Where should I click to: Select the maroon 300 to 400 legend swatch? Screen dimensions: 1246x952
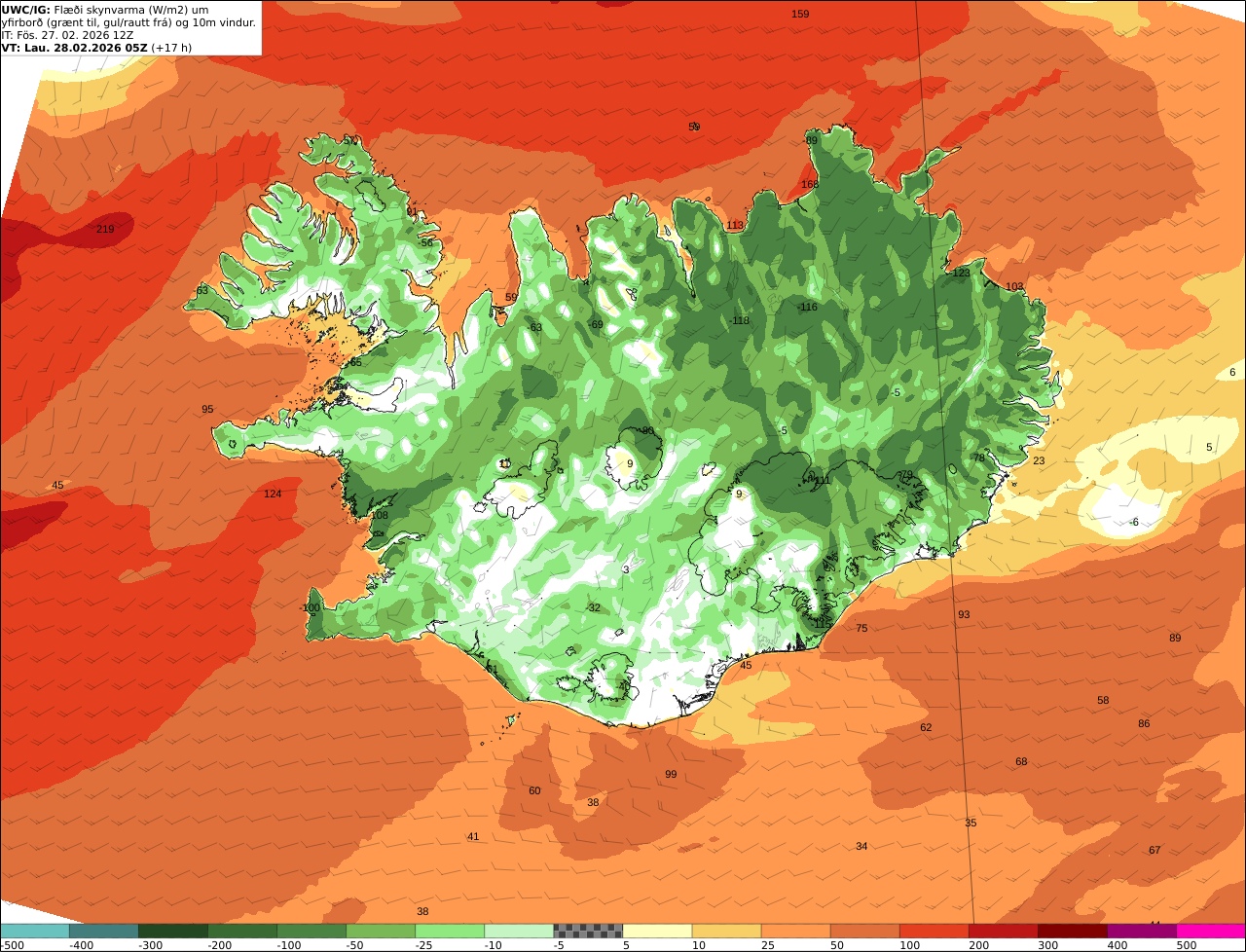coord(1072,931)
